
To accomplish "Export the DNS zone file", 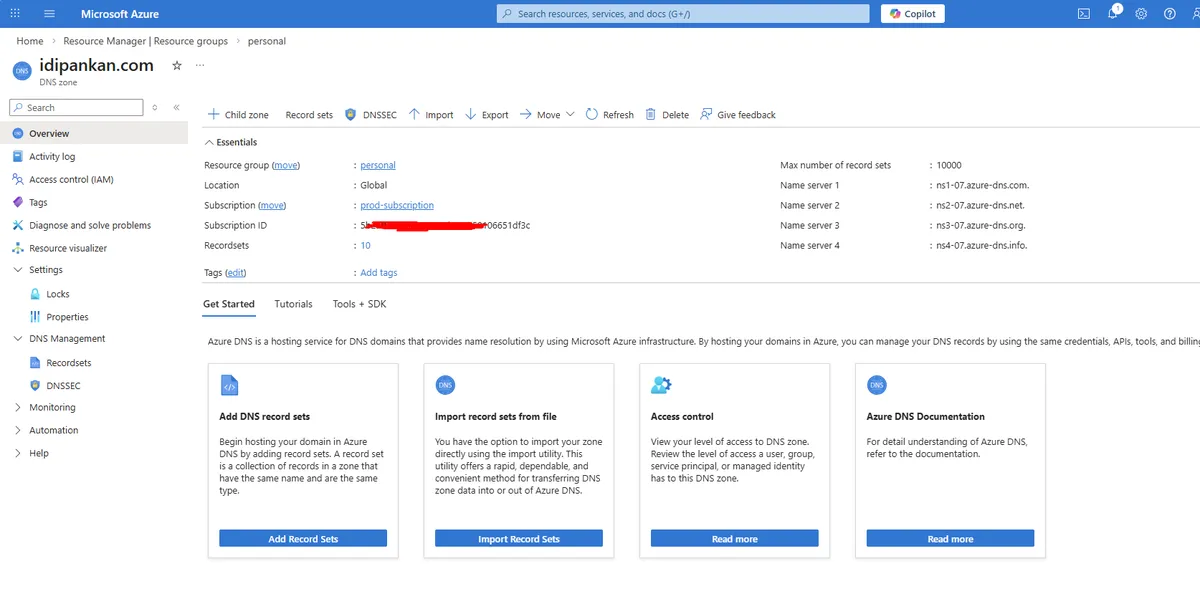I will tap(486, 114).
